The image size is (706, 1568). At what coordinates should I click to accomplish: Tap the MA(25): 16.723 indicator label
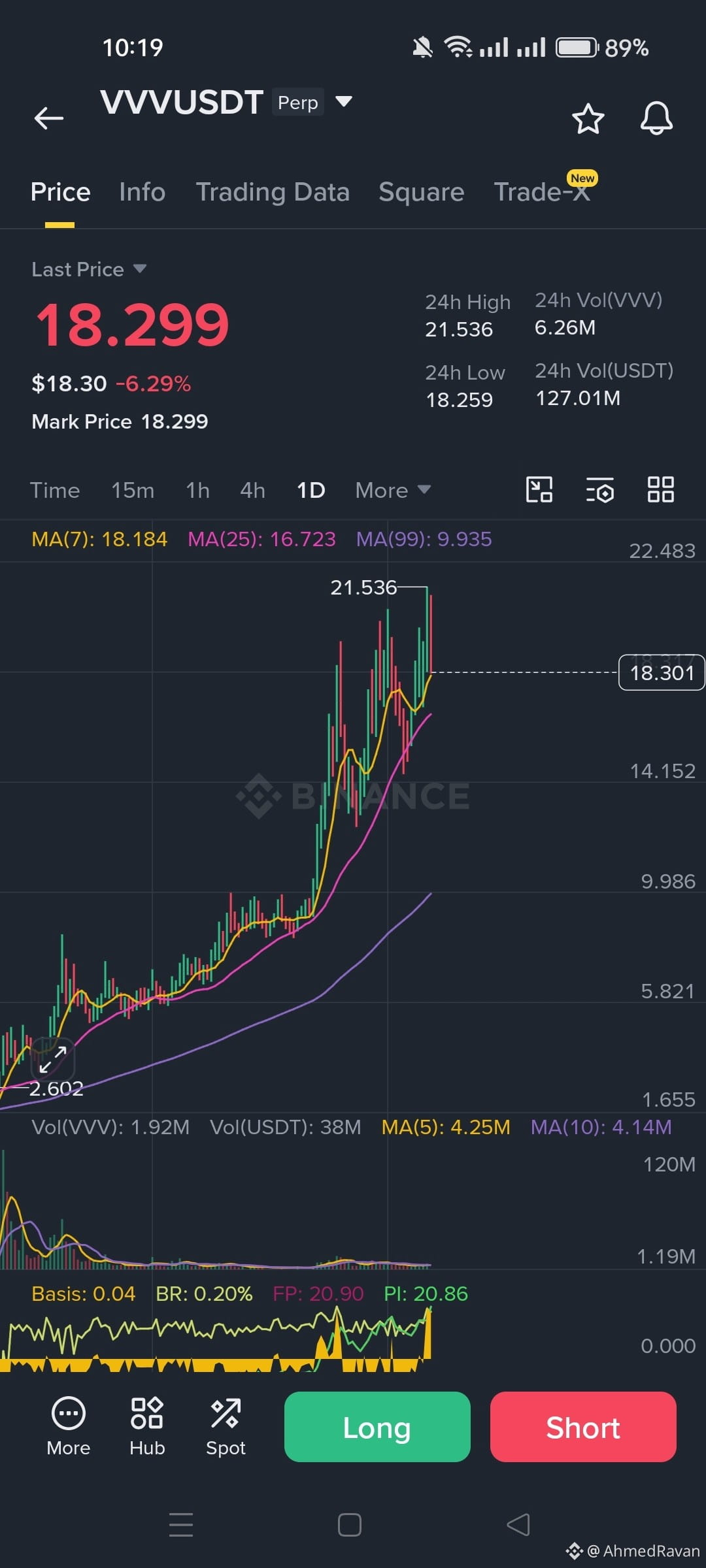pyautogui.click(x=261, y=539)
